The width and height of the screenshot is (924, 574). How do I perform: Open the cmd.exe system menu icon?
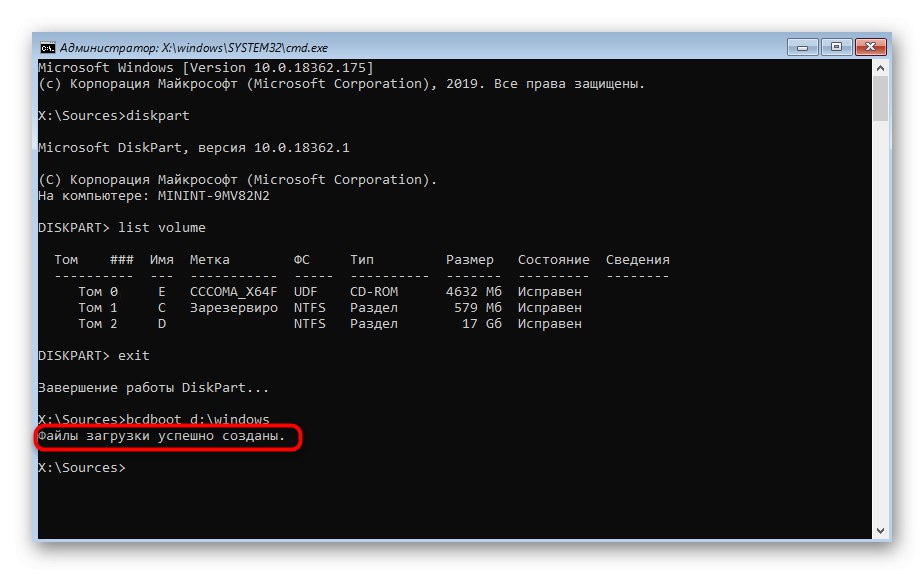pyautogui.click(x=47, y=47)
